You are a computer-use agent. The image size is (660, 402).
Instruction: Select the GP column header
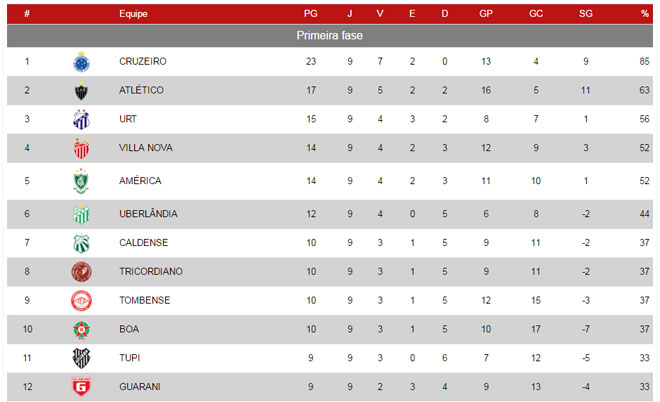click(x=486, y=13)
